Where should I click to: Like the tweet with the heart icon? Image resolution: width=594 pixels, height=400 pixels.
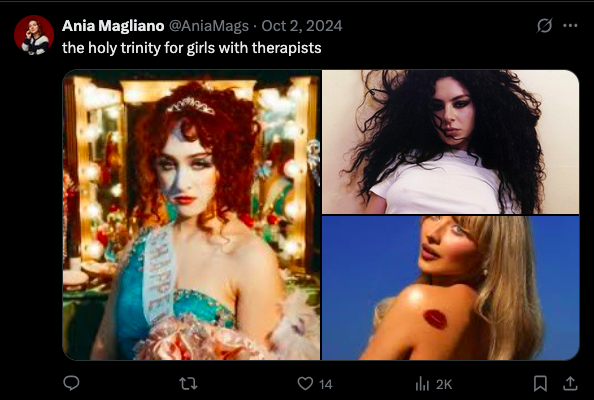tap(305, 384)
